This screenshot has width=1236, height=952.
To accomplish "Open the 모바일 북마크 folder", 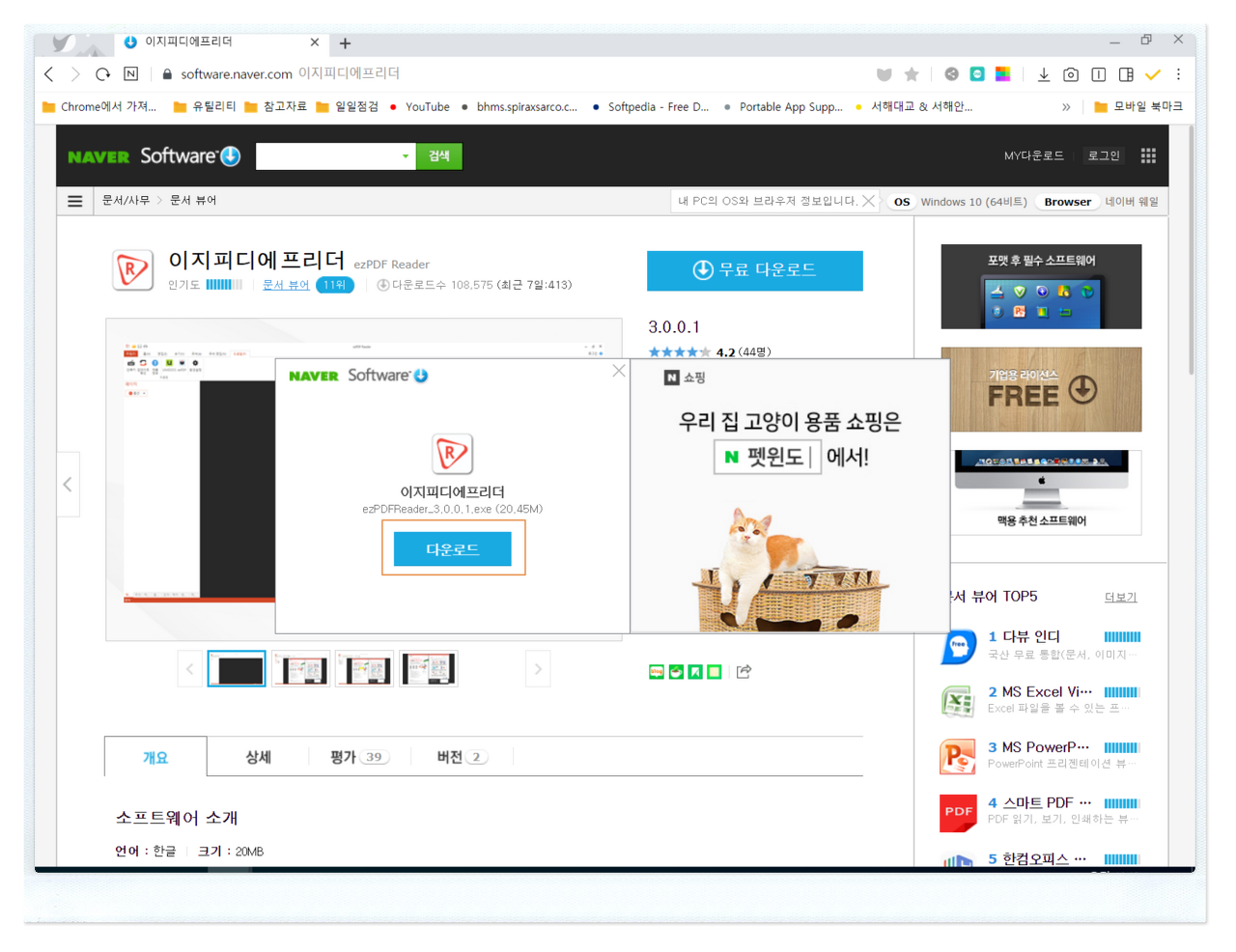I will tap(1138, 107).
